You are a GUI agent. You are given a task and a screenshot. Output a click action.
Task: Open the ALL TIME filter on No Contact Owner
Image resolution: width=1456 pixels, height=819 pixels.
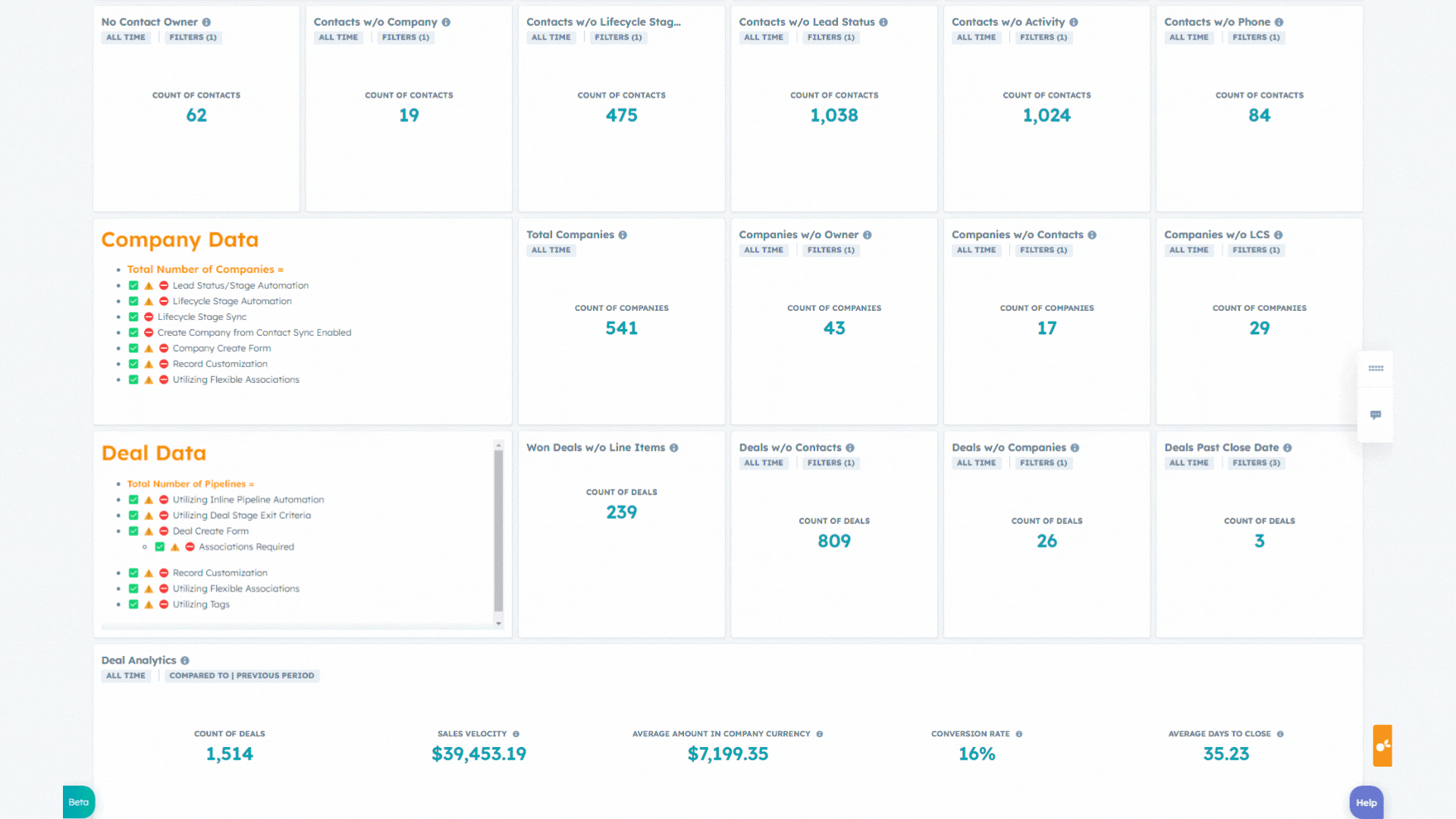pos(126,37)
